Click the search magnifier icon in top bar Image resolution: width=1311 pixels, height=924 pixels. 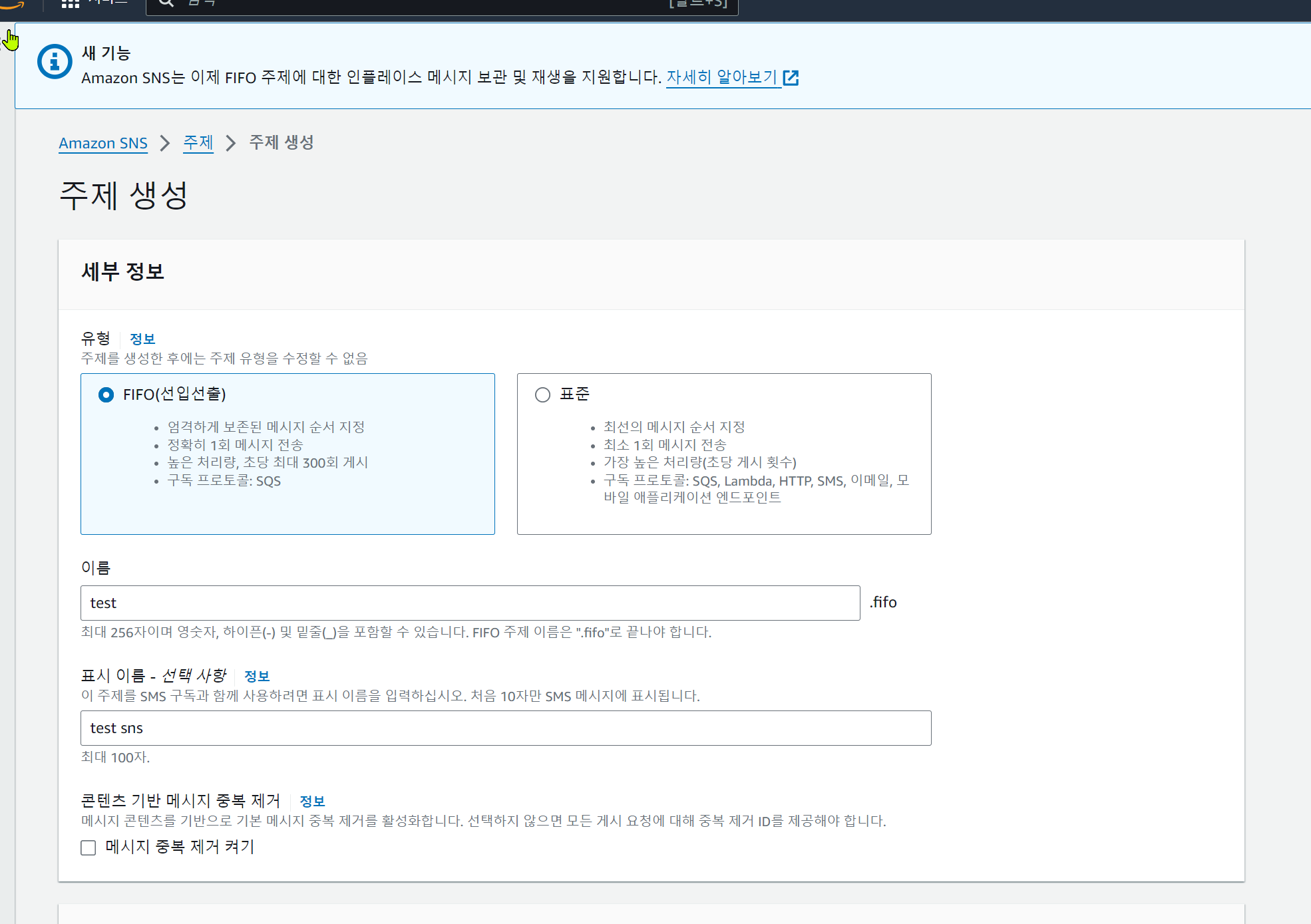pos(166,3)
